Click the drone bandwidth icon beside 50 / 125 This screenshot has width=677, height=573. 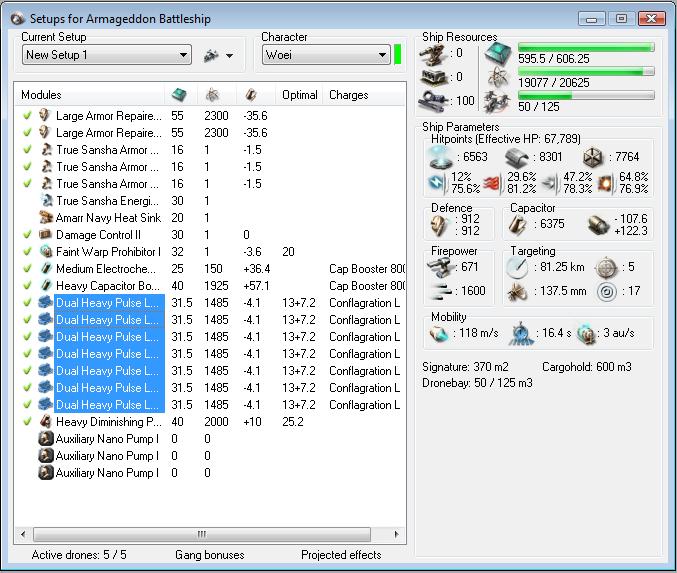pos(498,102)
